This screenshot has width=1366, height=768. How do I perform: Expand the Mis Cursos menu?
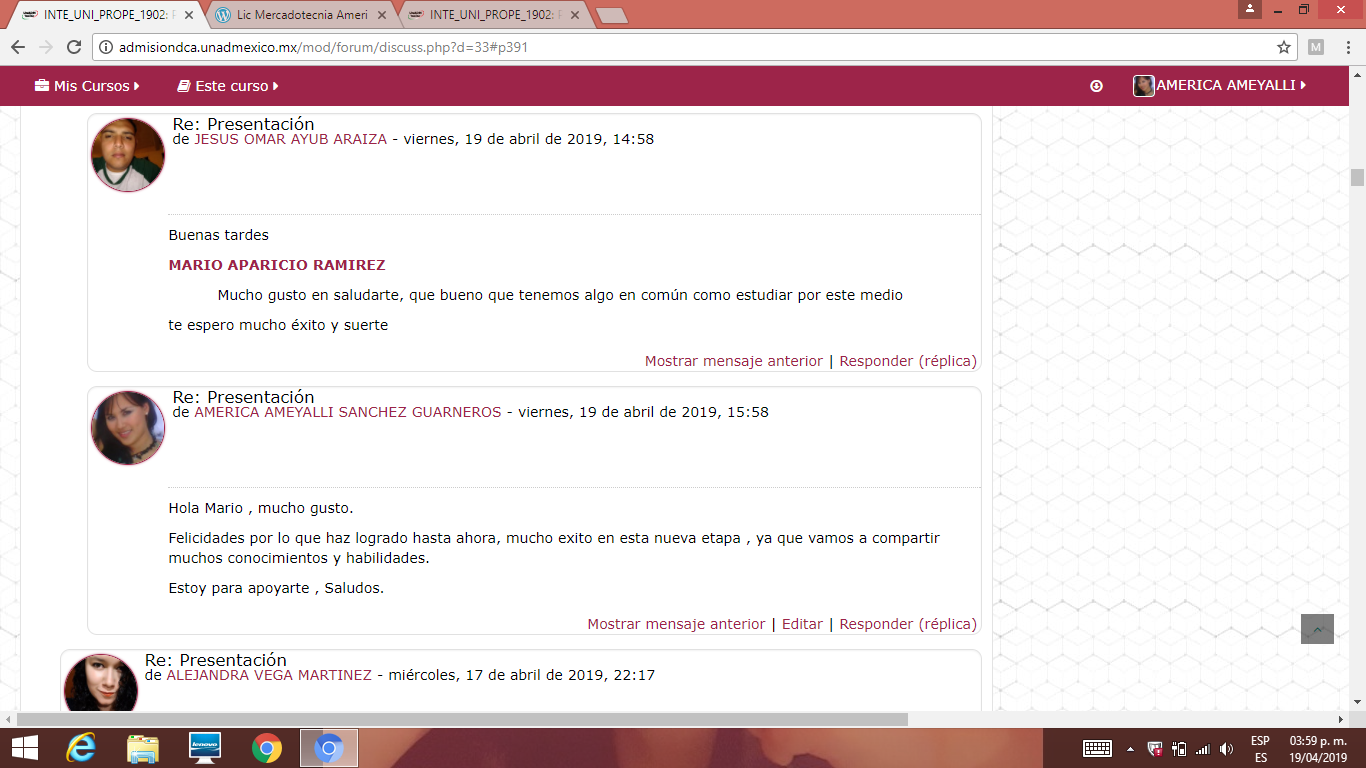coord(87,86)
